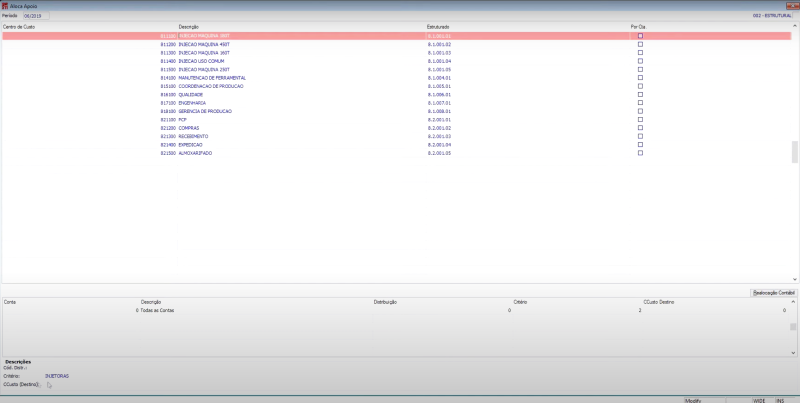Toggle Por Cia checkbox for COMPRAS row
Viewport: 800px width, 403px height.
(x=640, y=128)
